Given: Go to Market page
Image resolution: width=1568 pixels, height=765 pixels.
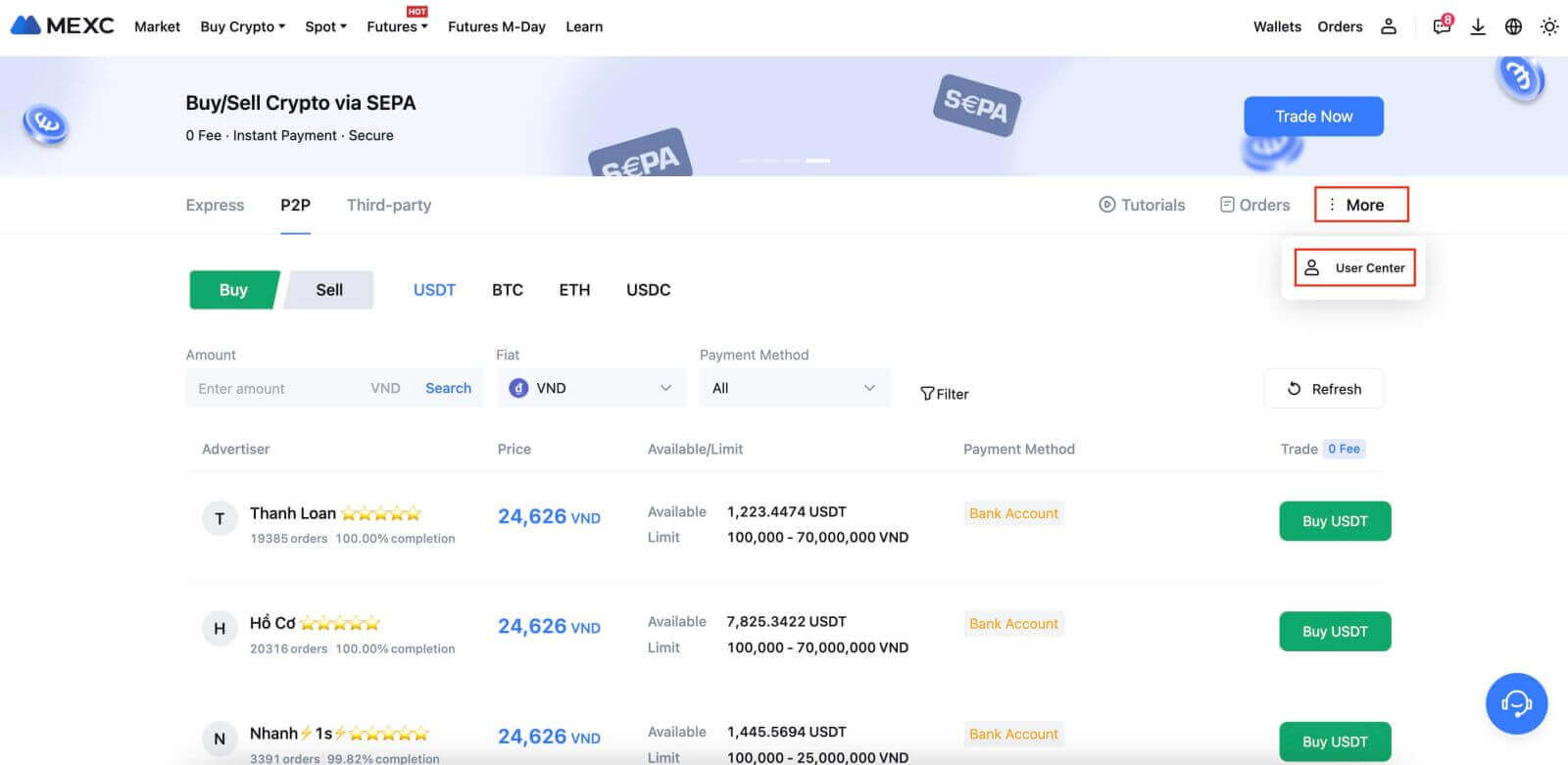Looking at the screenshot, I should tap(157, 26).
